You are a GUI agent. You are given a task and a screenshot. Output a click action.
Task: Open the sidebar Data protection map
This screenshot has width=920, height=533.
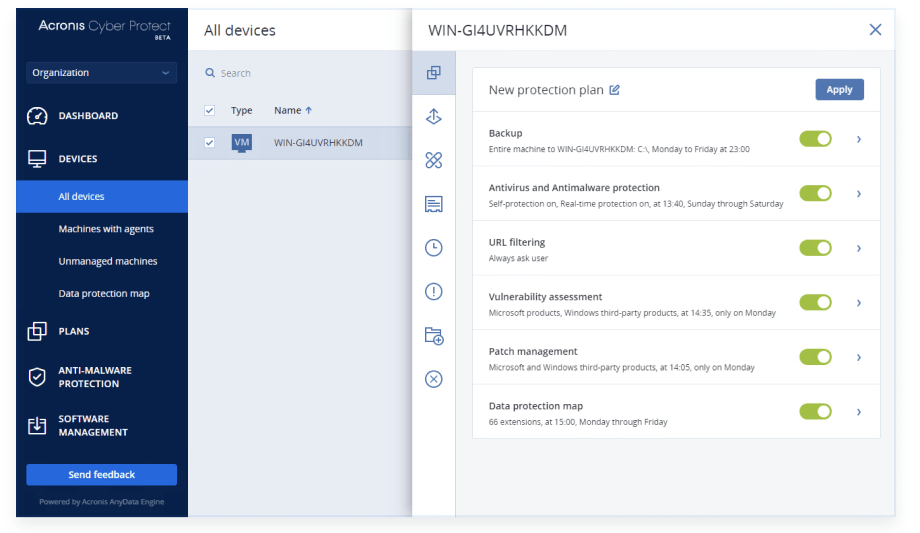pyautogui.click(x=104, y=294)
